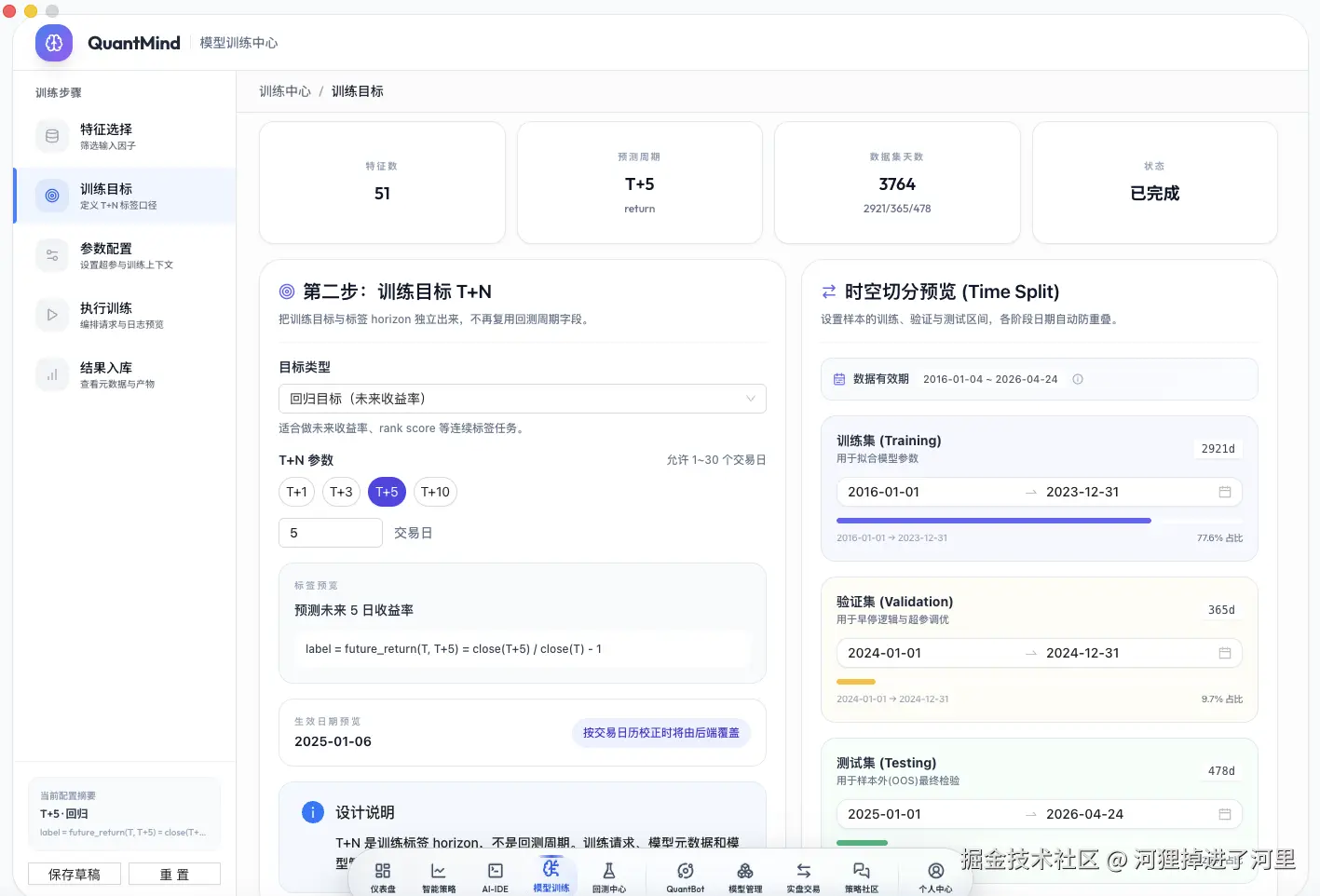Select 模型训练 in the bottom dock
Screen dimensions: 1320x896
click(551, 876)
